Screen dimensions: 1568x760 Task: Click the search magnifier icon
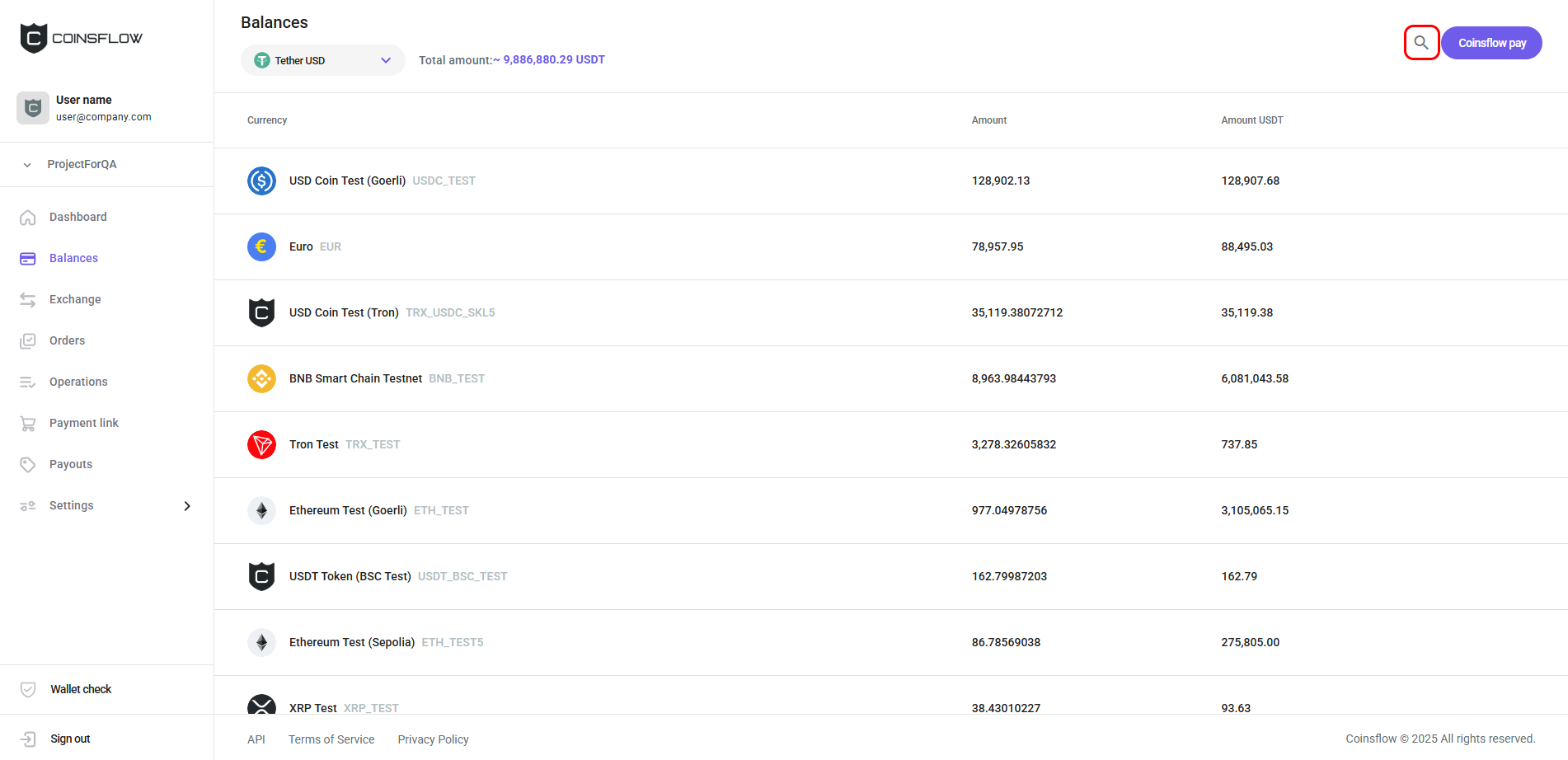(1420, 42)
